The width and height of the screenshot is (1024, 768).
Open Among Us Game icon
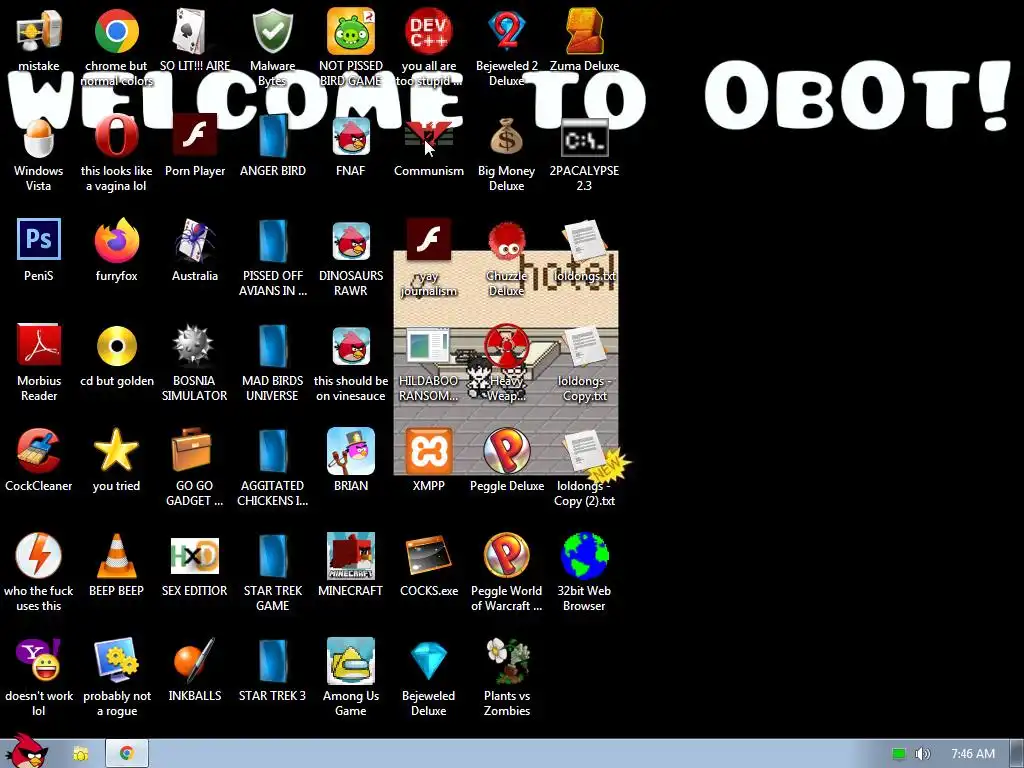351,660
